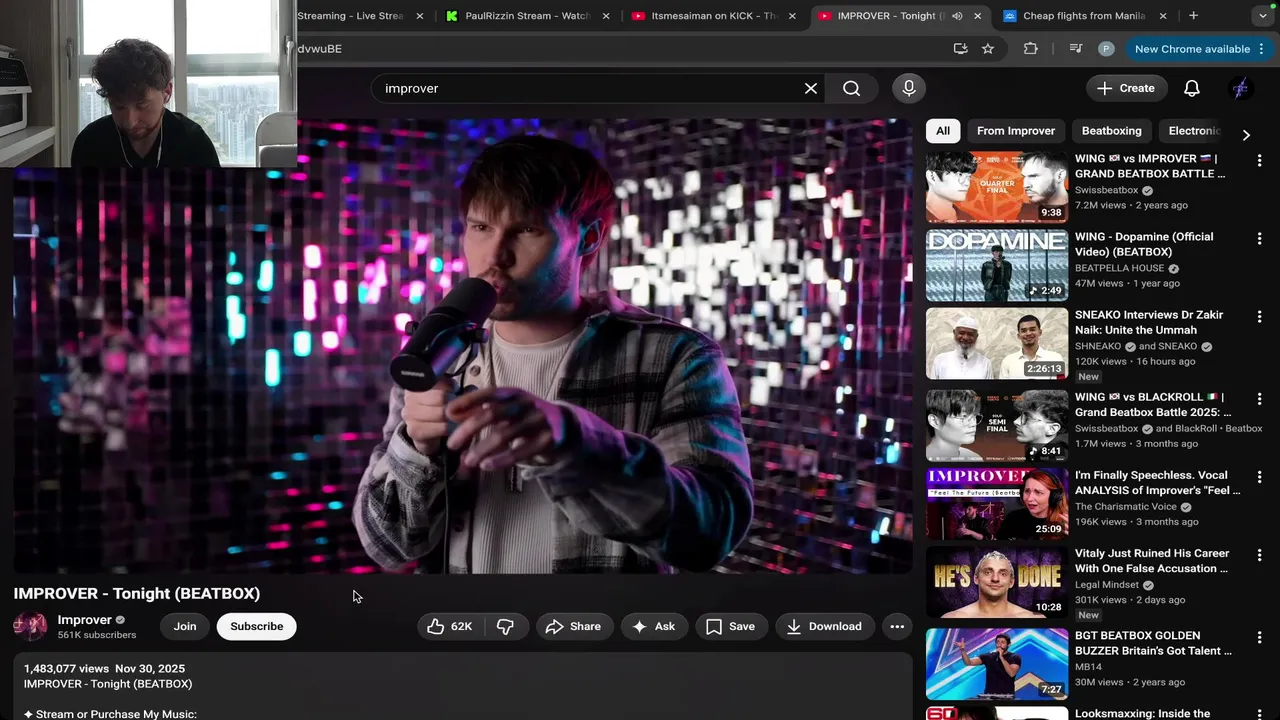This screenshot has width=1280, height=720.
Task: Open WING vs BLACKROLL video title
Action: (x=1153, y=404)
